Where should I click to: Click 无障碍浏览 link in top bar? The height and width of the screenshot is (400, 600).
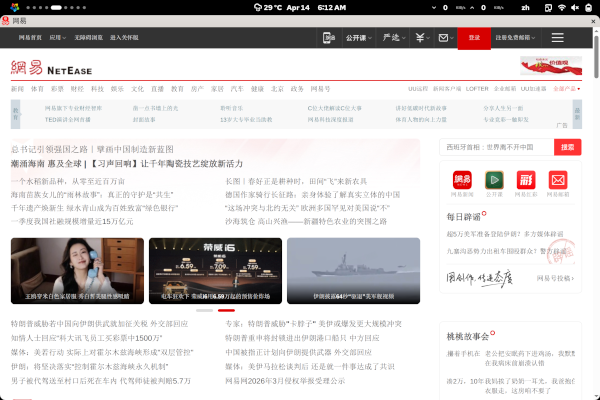[88, 38]
